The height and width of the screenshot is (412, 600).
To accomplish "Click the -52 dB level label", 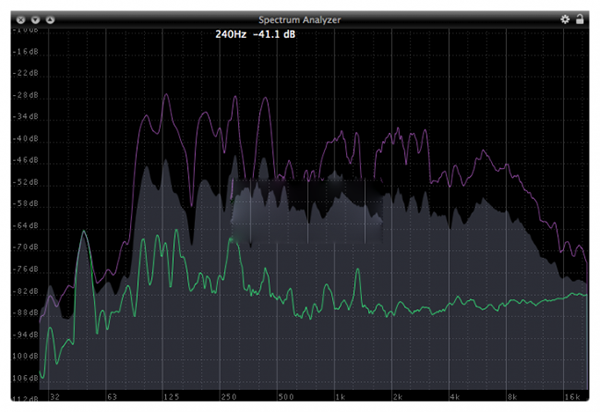I will 26,183.
